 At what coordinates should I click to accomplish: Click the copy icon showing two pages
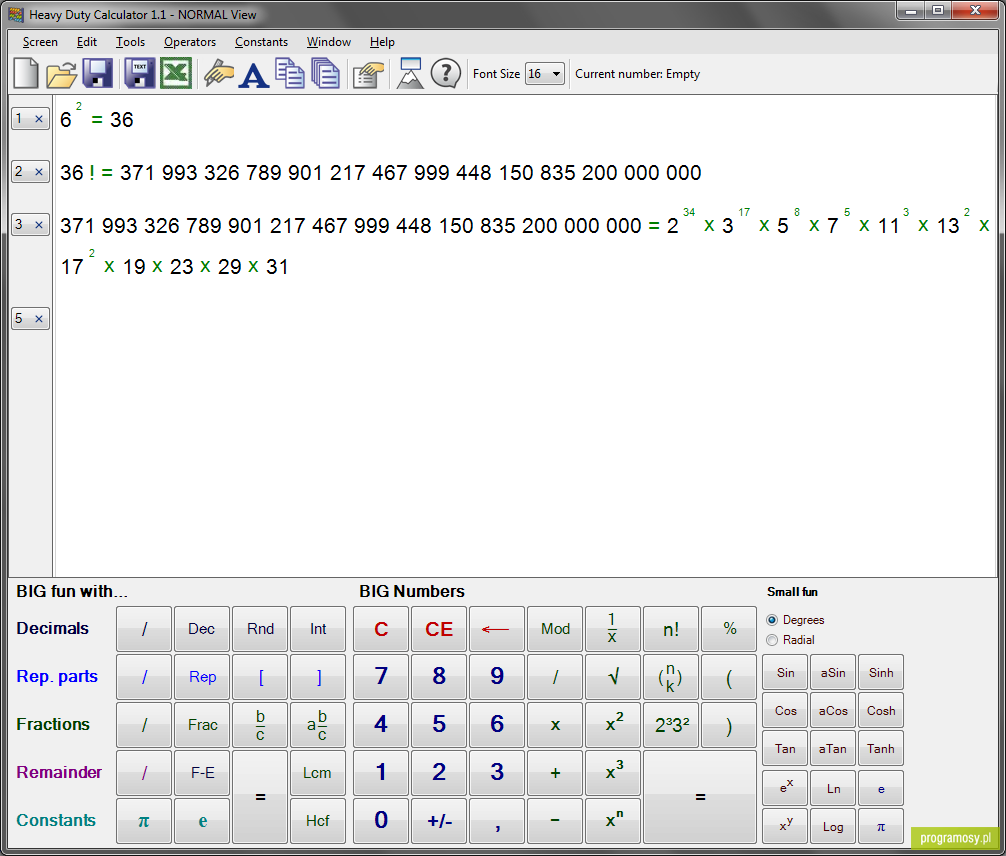(x=290, y=73)
